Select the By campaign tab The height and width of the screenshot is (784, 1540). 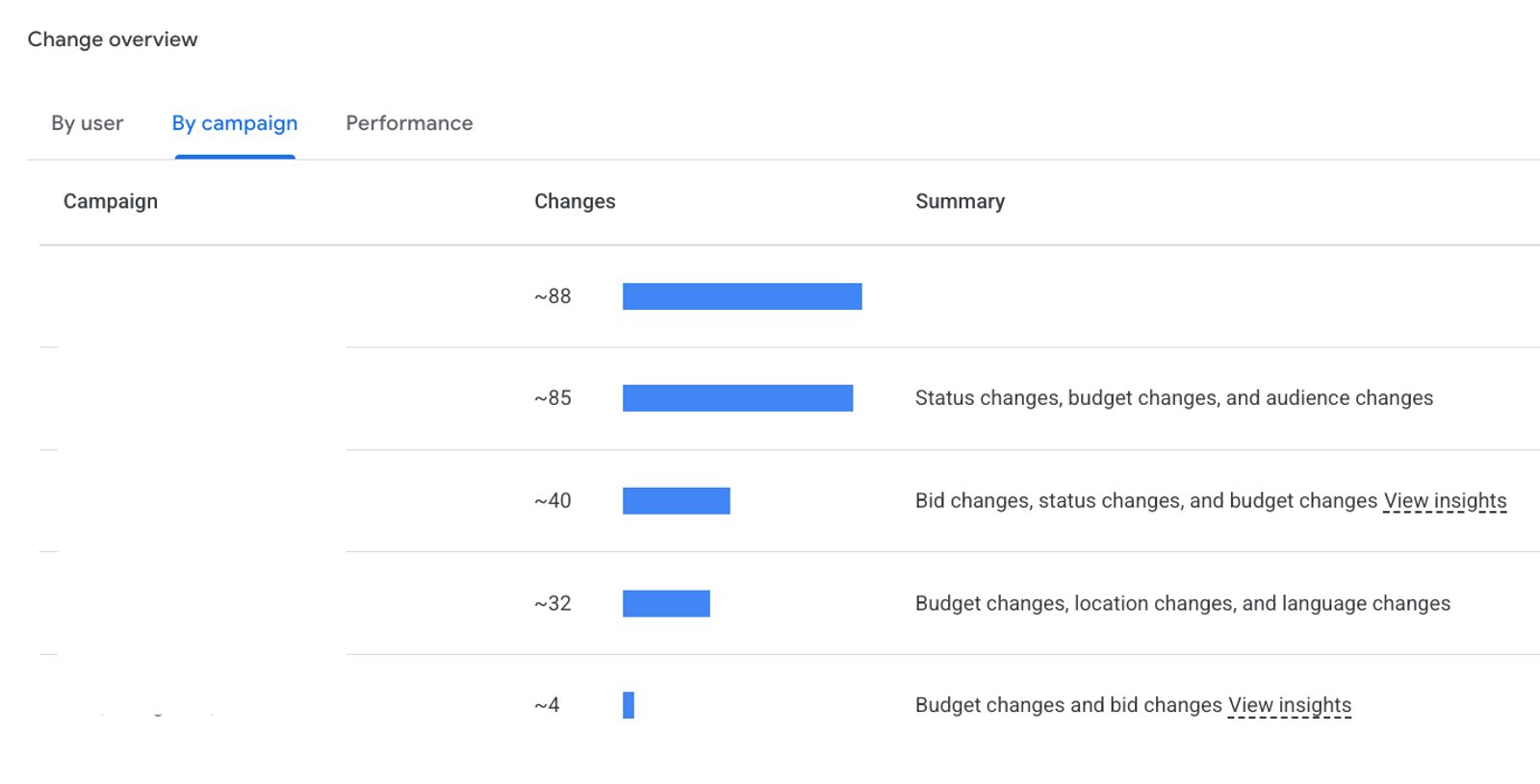pos(235,123)
